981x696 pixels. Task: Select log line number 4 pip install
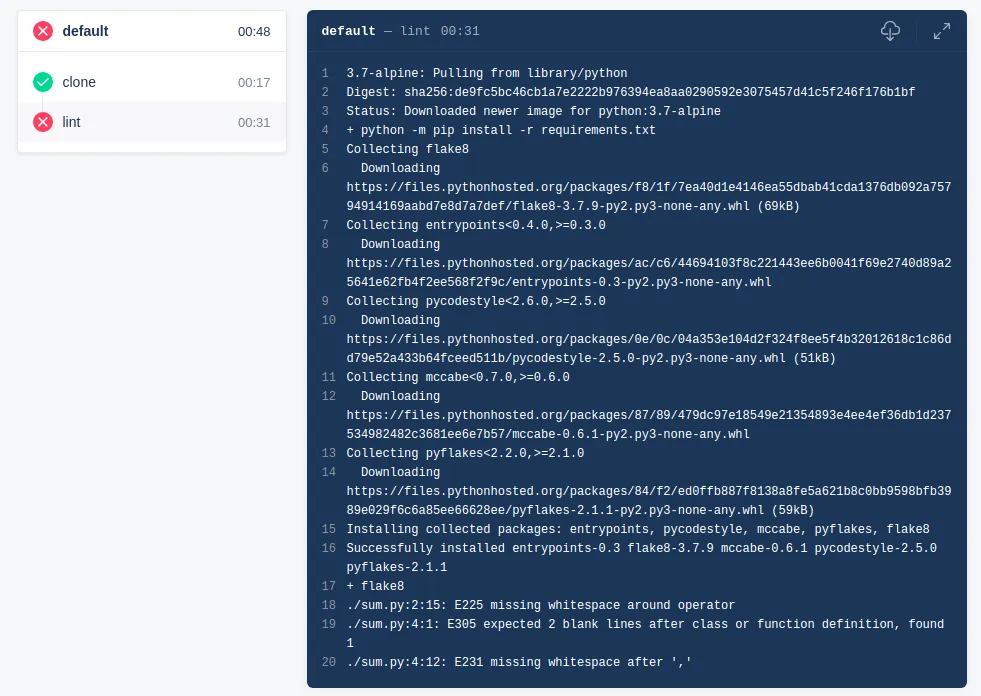(325, 130)
